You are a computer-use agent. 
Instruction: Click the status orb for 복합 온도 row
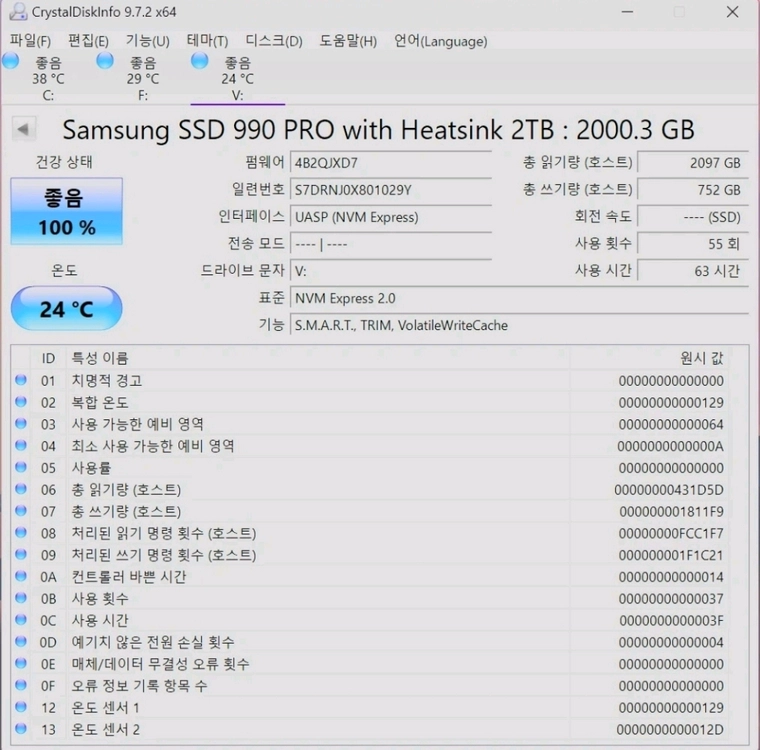[21, 402]
